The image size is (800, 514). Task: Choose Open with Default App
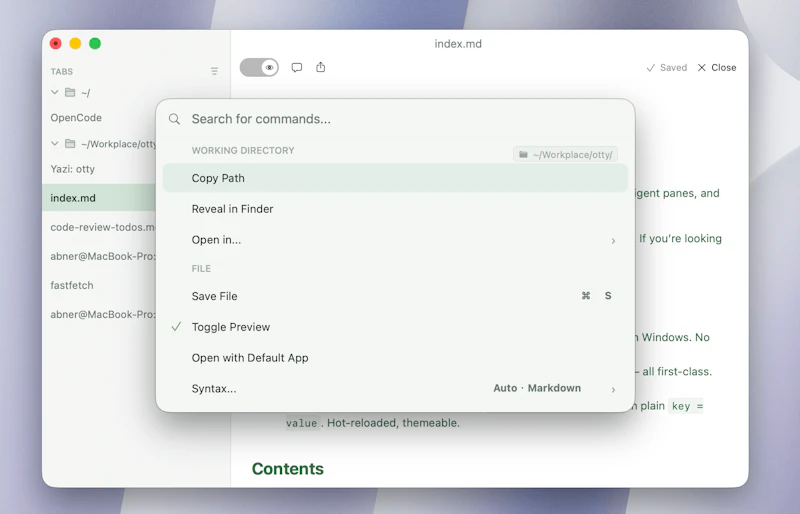point(395,358)
